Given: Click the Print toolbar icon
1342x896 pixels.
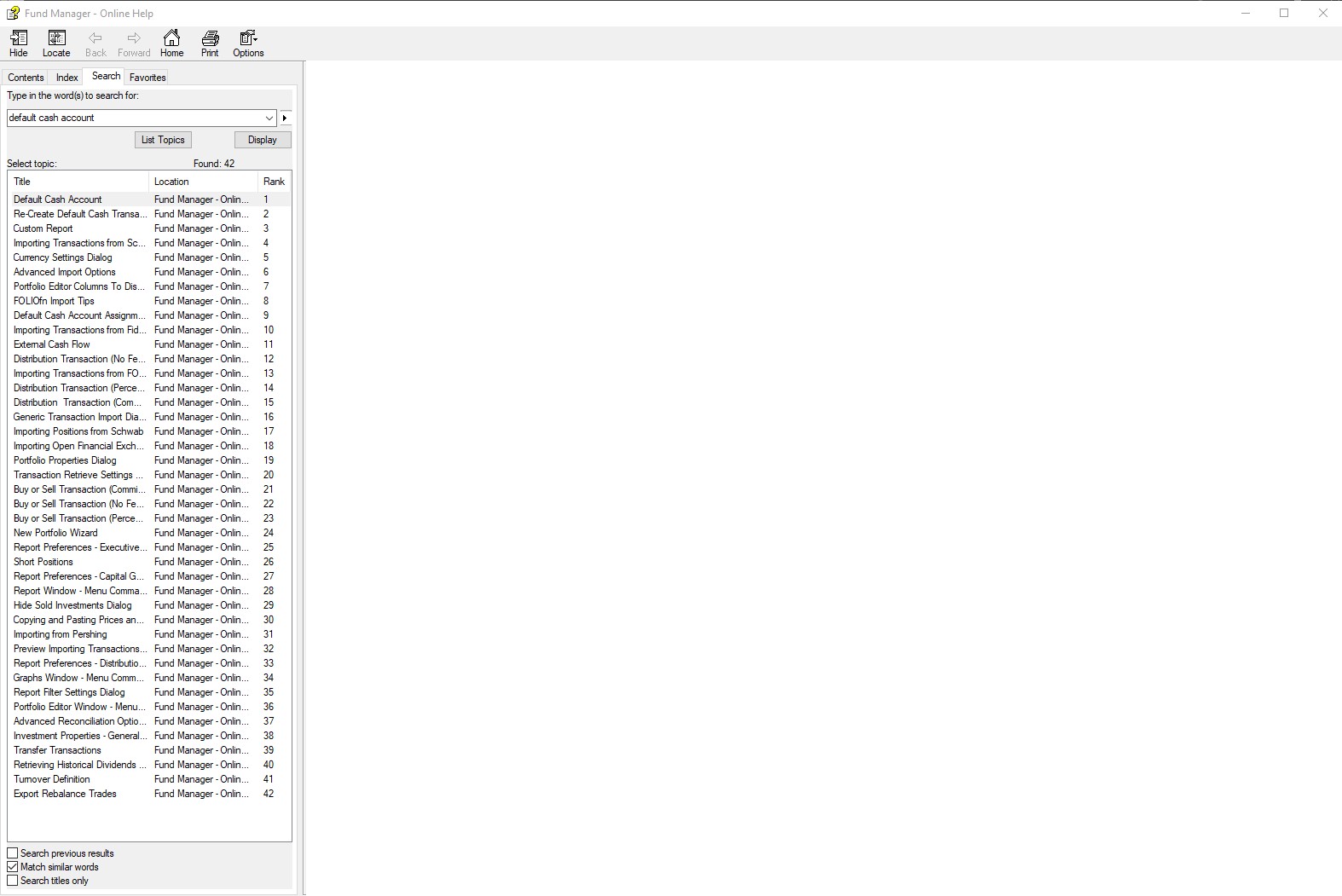Looking at the screenshot, I should [x=210, y=43].
